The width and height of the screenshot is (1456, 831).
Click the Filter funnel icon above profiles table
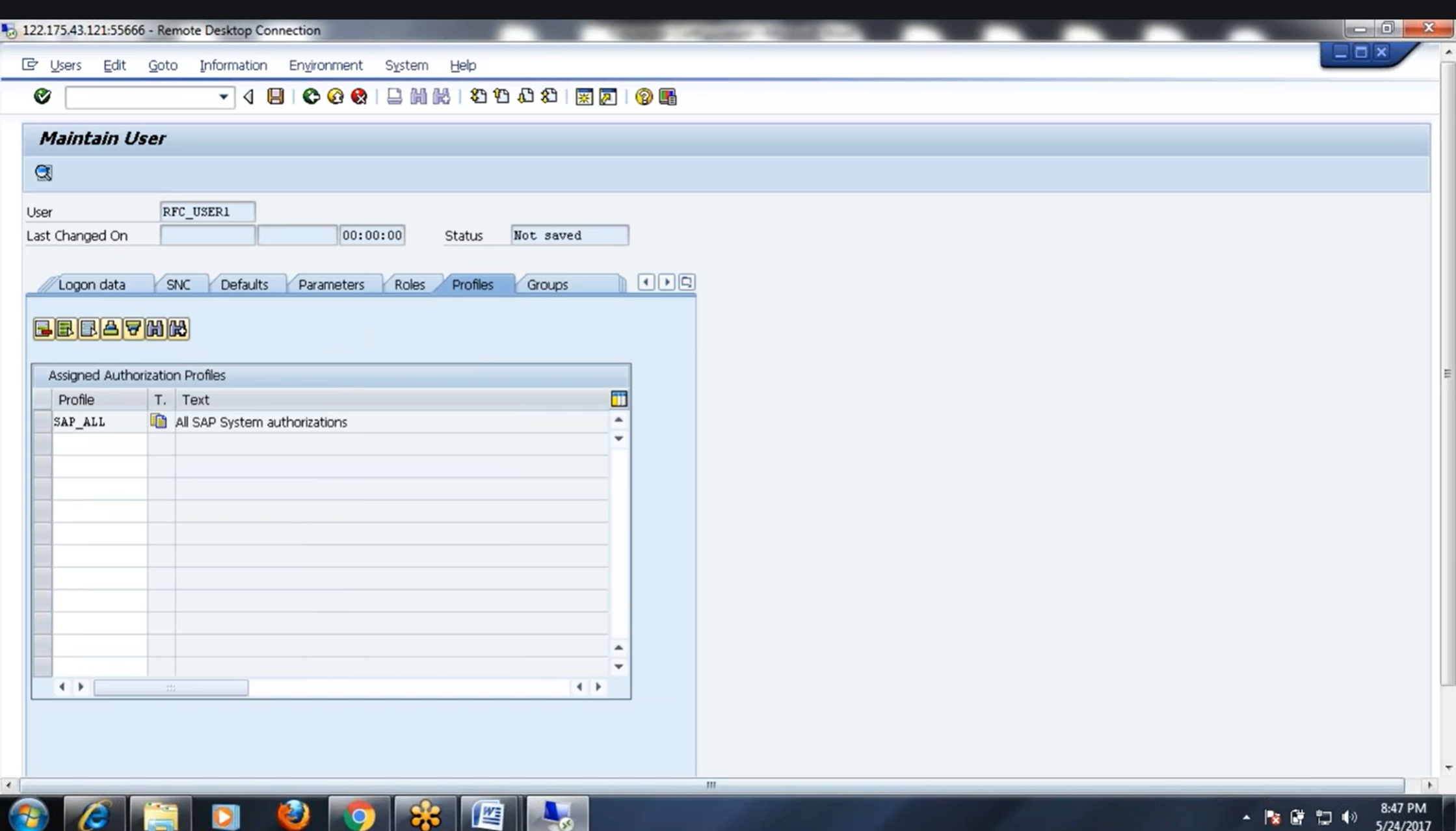133,328
